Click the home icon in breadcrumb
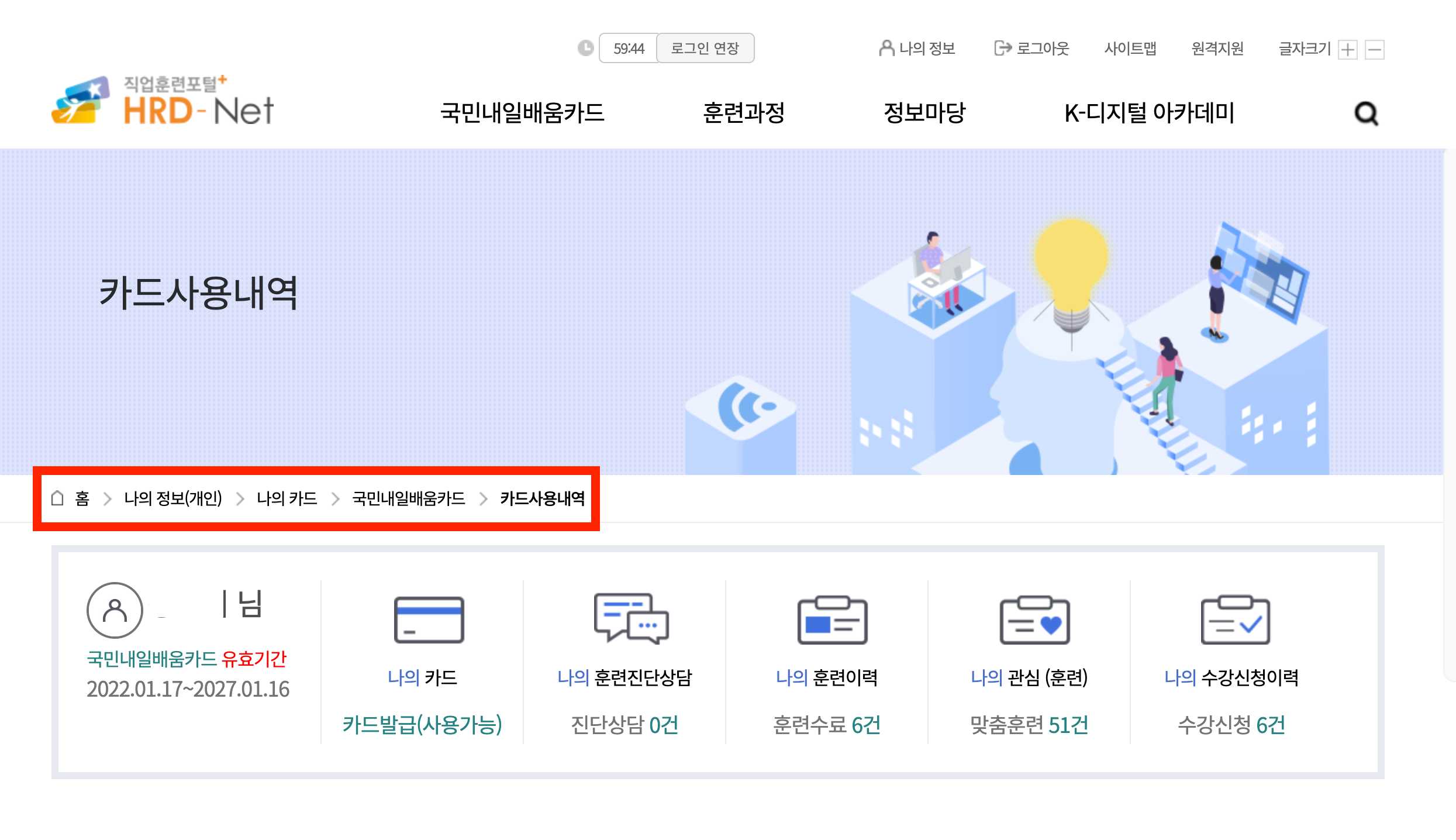The width and height of the screenshot is (1456, 840). (x=57, y=498)
